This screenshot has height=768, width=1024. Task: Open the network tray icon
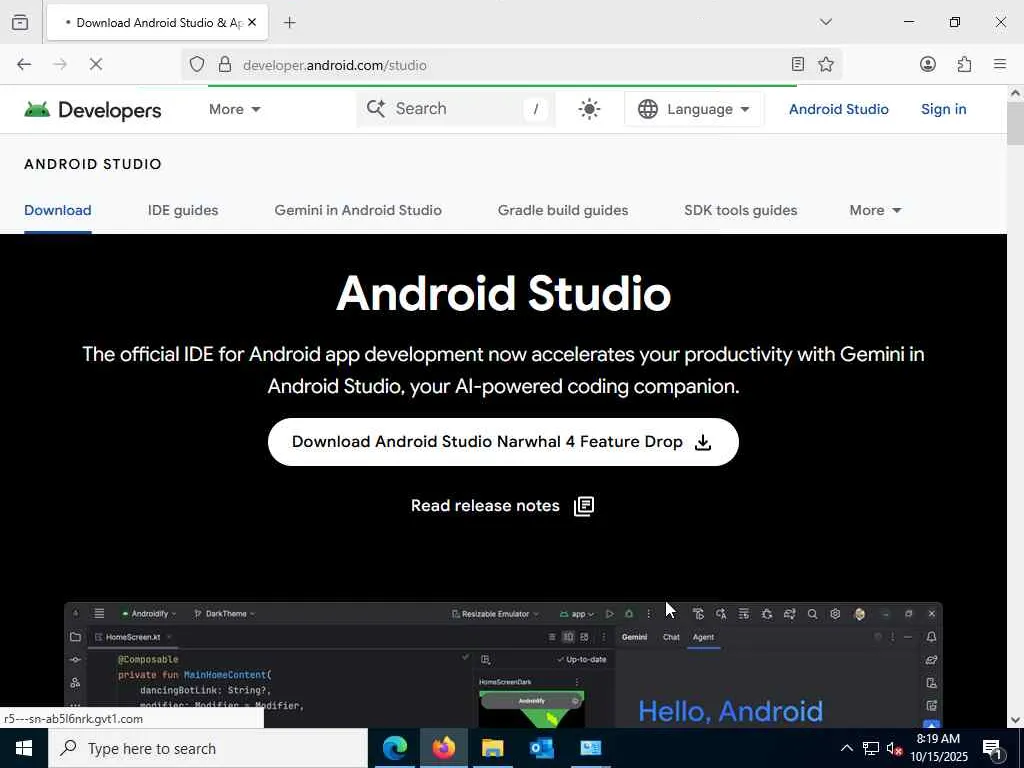click(x=870, y=748)
